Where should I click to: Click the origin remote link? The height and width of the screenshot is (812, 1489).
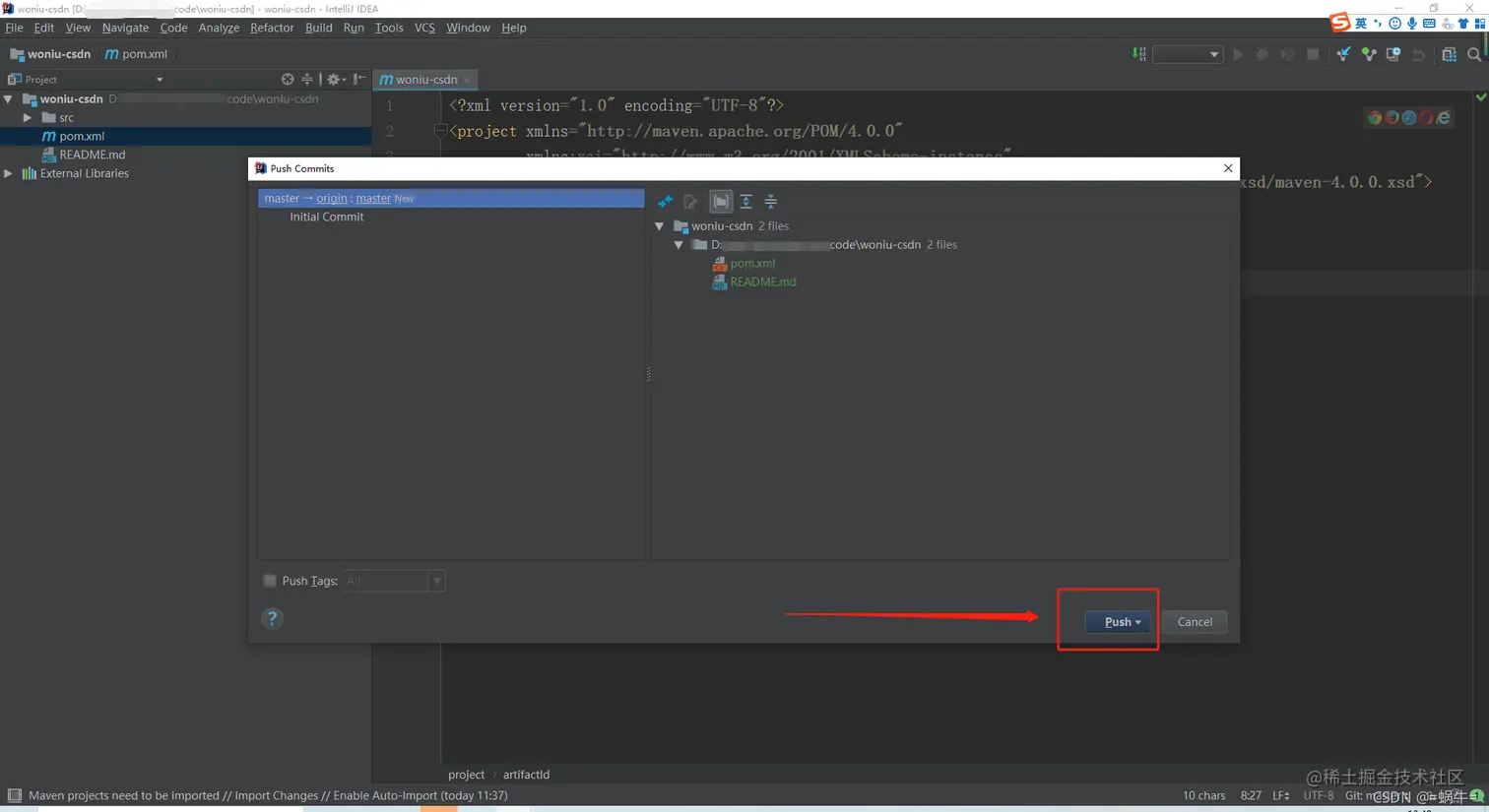[332, 199]
